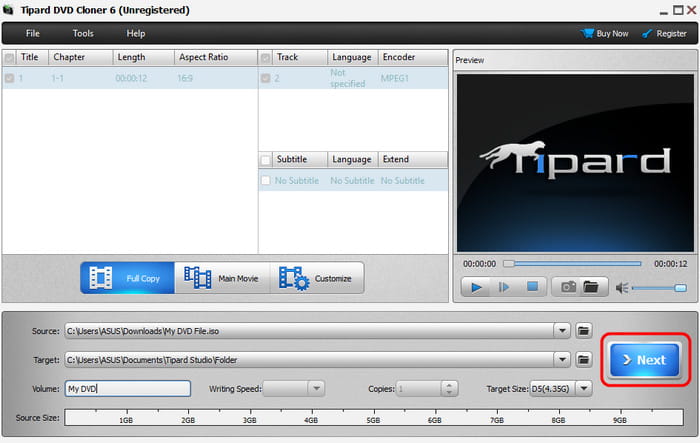Select Customize copy mode
This screenshot has height=443, width=700.
(317, 278)
